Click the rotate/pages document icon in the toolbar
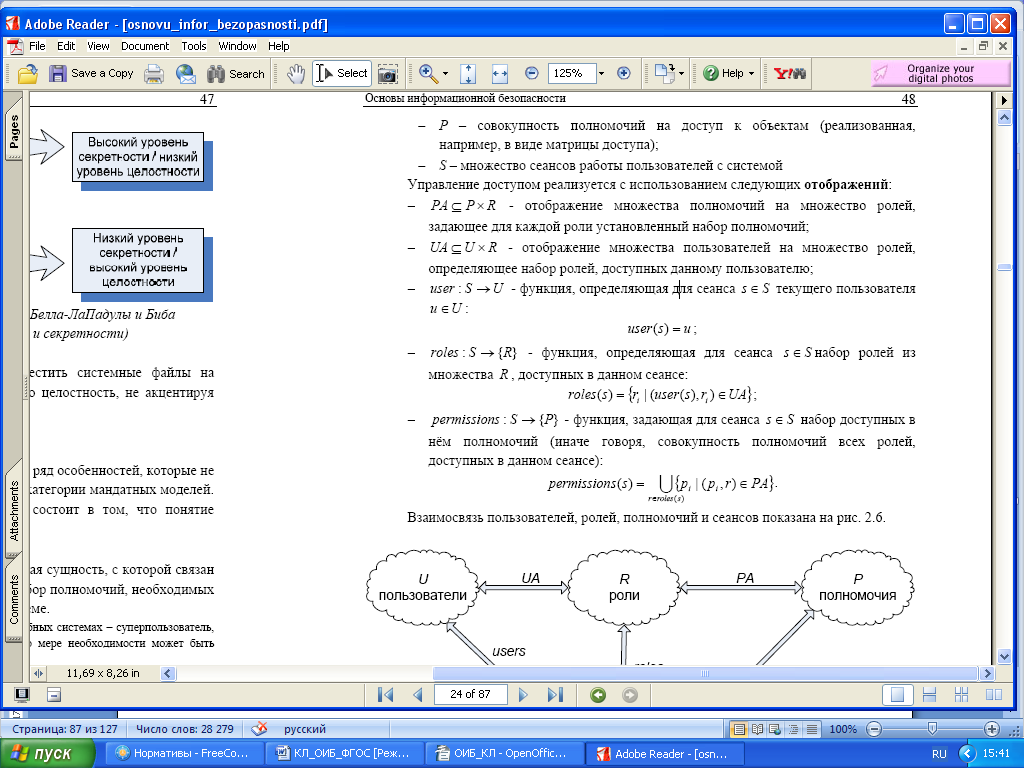Screen dimensions: 1024x768 [x=664, y=73]
